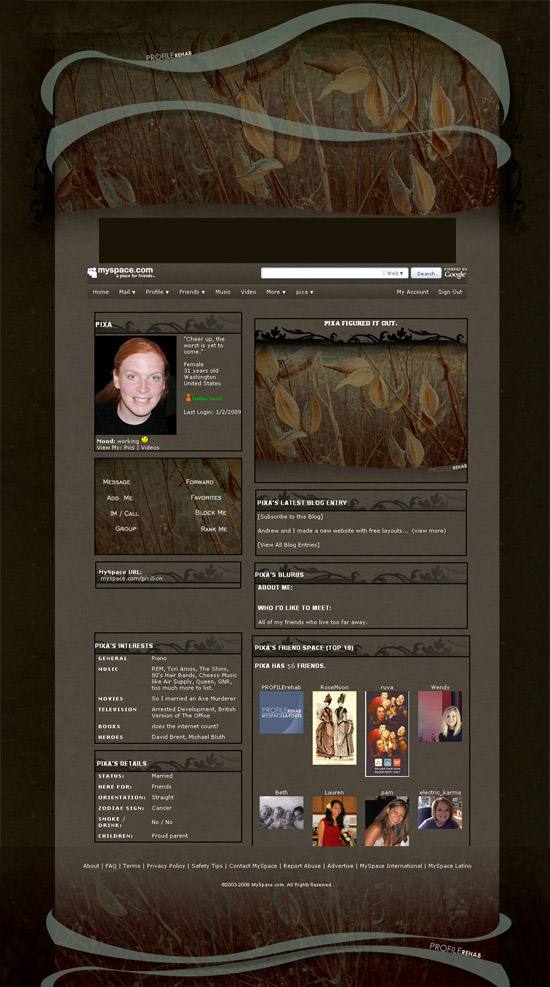Click Advertise in footer

pos(340,866)
